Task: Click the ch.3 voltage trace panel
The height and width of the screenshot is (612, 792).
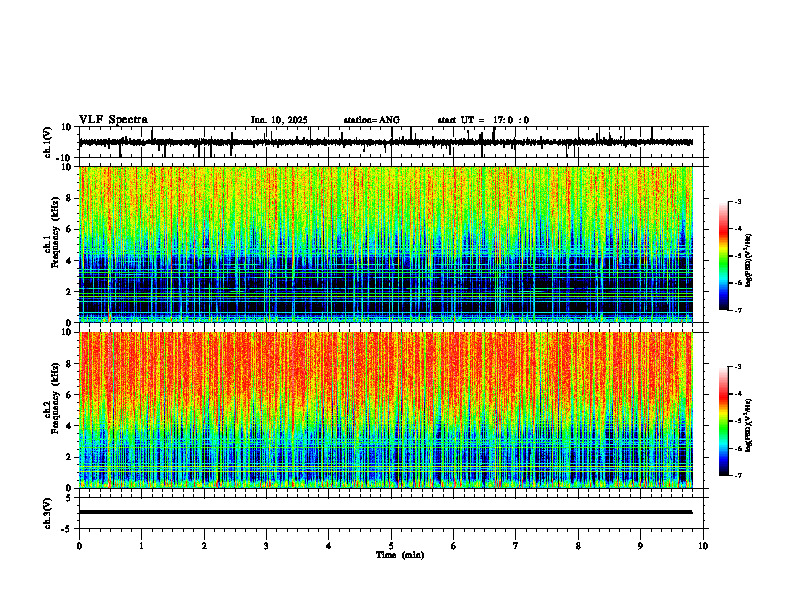Action: pyautogui.click(x=393, y=513)
